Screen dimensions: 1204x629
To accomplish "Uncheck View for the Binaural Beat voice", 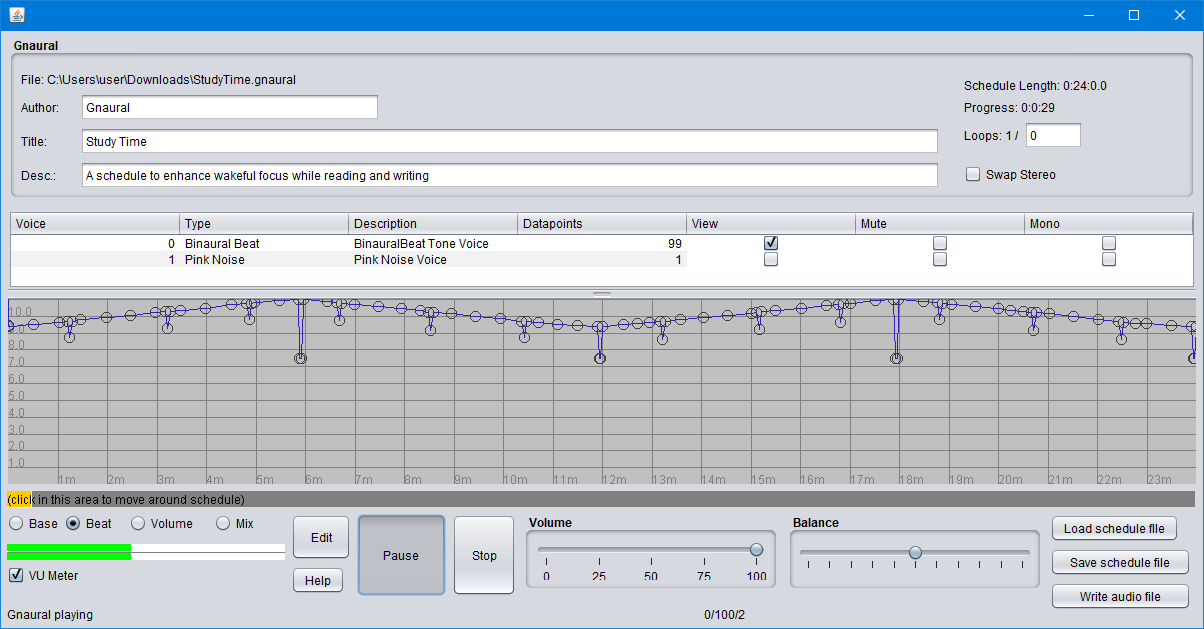I will point(771,243).
